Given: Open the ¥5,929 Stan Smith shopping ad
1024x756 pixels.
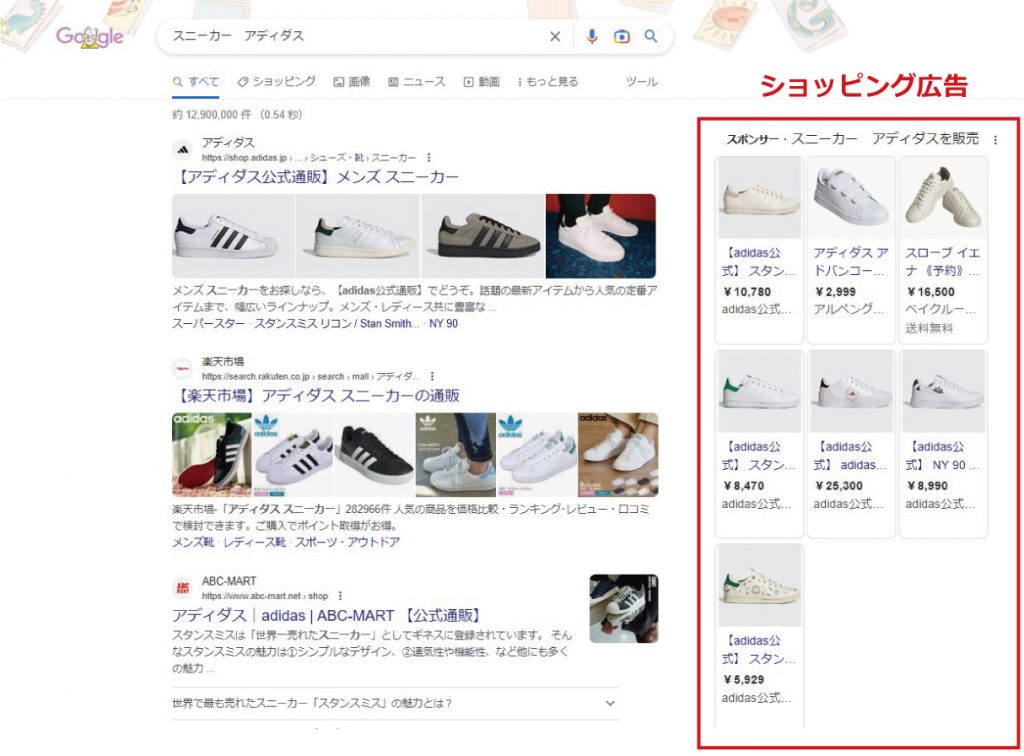Looking at the screenshot, I should [759, 637].
